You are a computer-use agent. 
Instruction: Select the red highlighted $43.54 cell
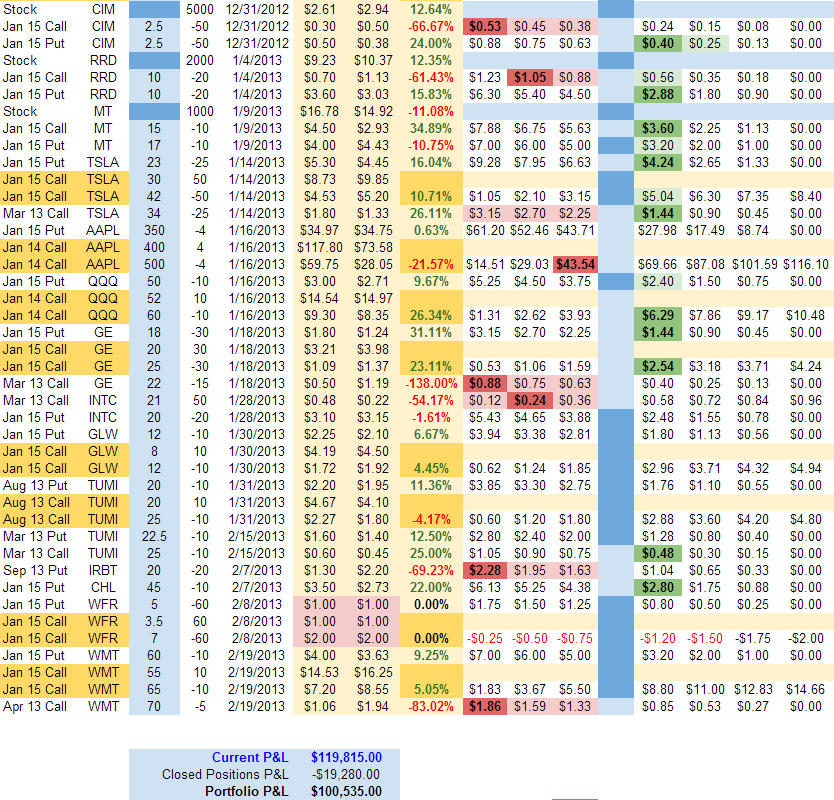[575, 264]
